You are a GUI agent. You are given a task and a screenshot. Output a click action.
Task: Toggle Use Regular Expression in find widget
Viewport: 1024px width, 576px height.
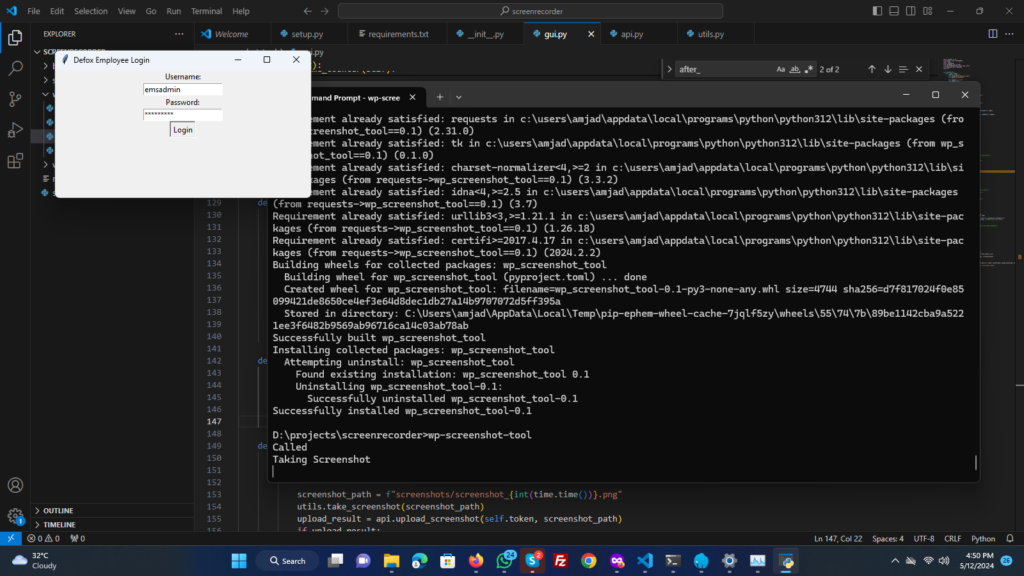pyautogui.click(x=809, y=69)
